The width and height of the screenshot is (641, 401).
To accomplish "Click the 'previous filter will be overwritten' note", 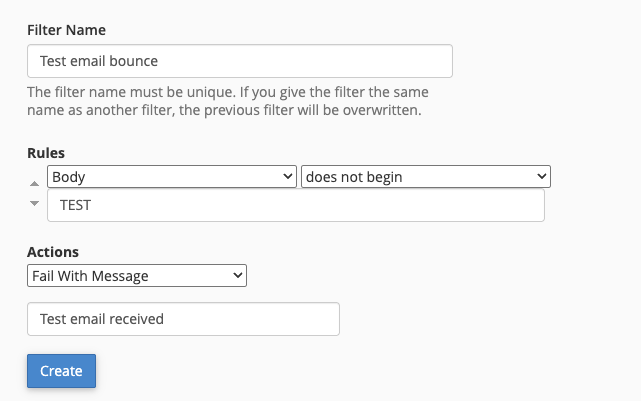I will [x=313, y=110].
